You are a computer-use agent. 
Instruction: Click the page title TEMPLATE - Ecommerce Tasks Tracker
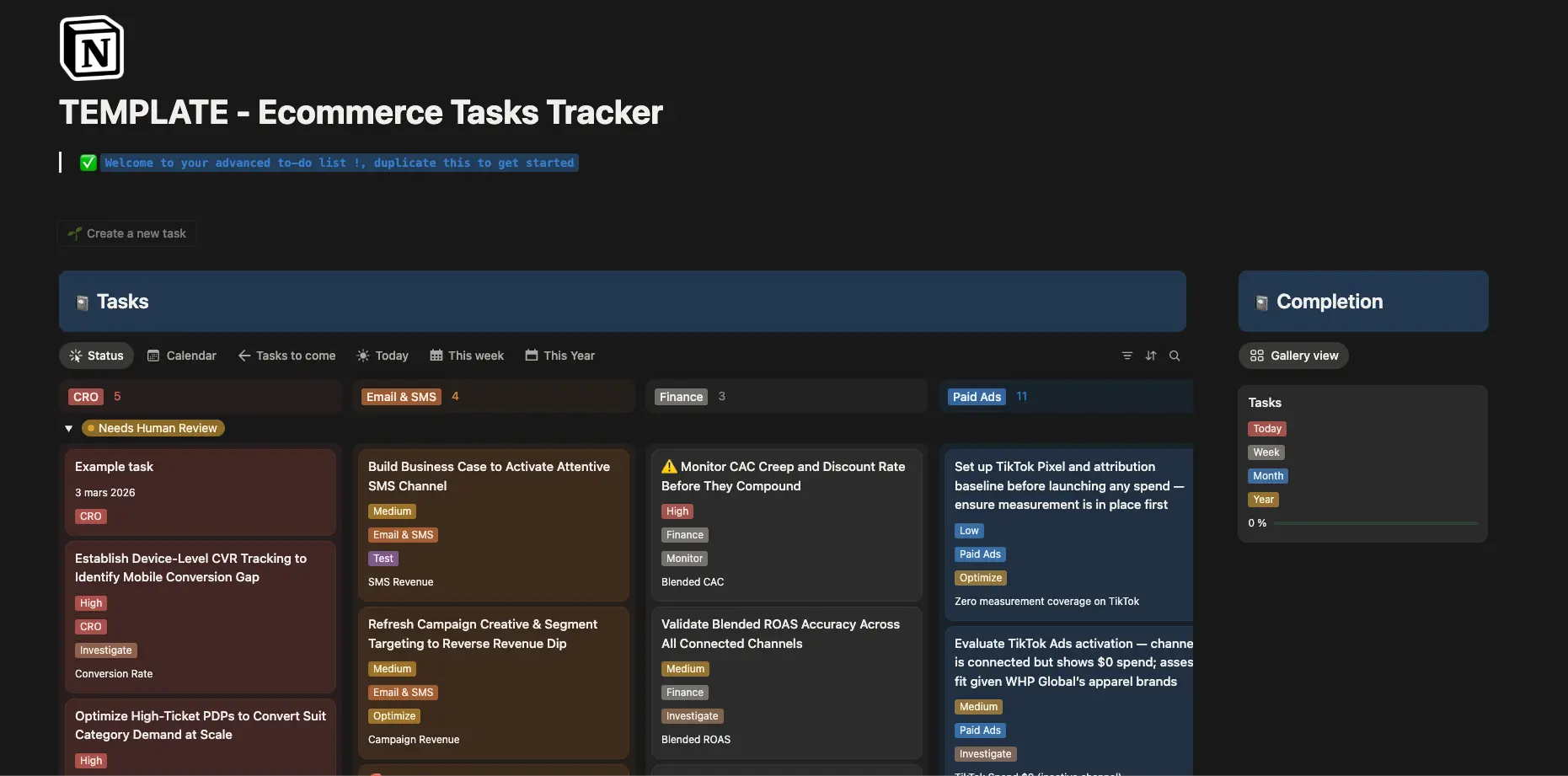[x=361, y=112]
